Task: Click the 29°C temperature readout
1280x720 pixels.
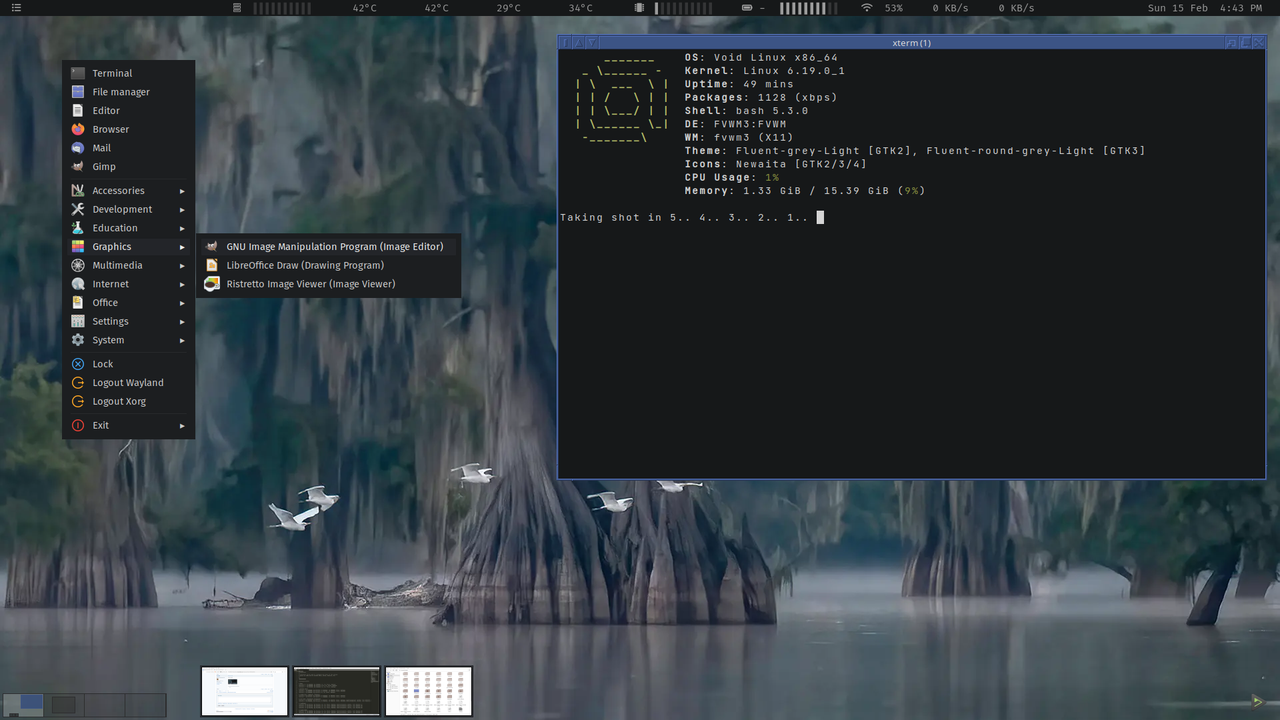Action: (x=508, y=8)
